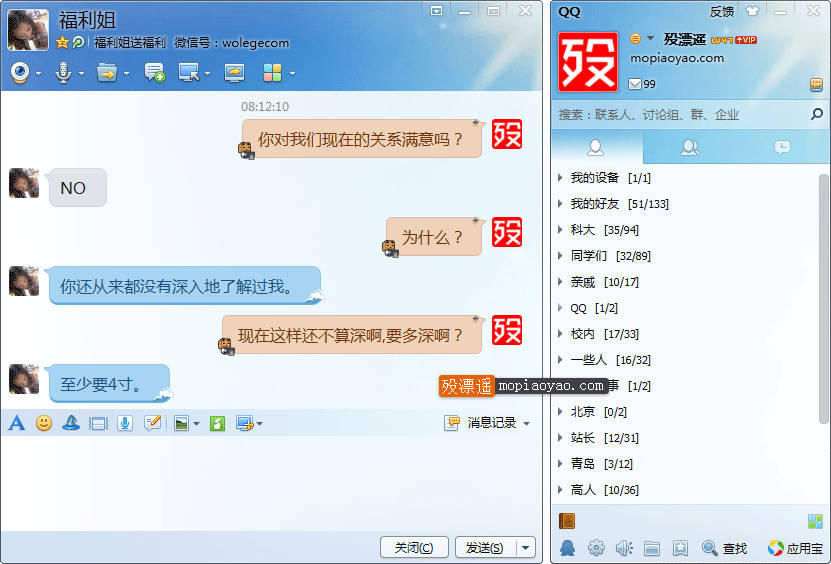831x564 pixels.
Task: Click the screen share presentation icon
Action: (x=234, y=73)
